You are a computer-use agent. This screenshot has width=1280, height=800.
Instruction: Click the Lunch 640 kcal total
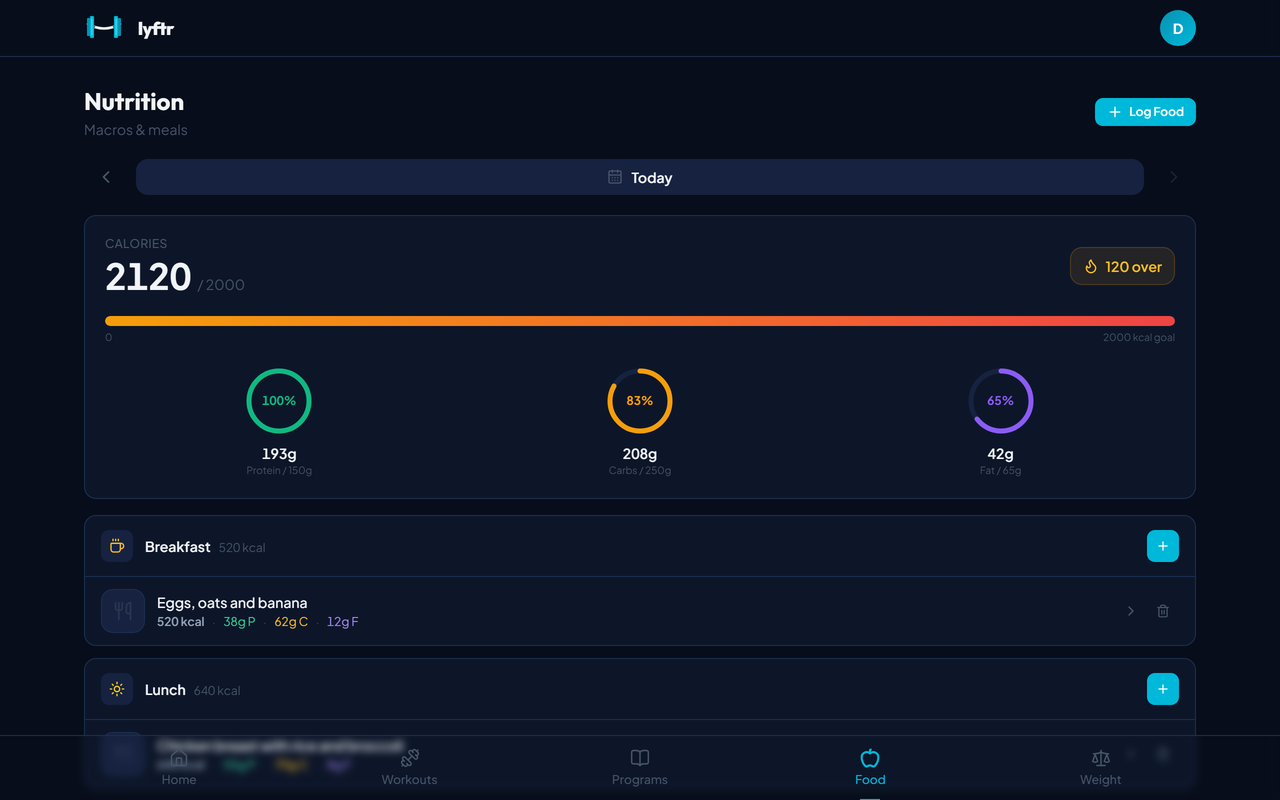[x=217, y=691]
